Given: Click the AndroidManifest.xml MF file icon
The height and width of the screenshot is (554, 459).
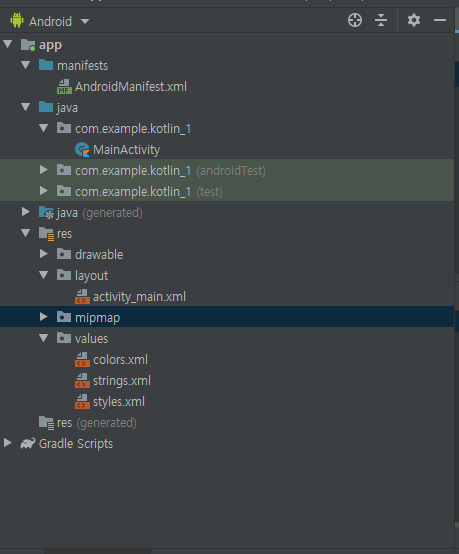Looking at the screenshot, I should (64, 87).
